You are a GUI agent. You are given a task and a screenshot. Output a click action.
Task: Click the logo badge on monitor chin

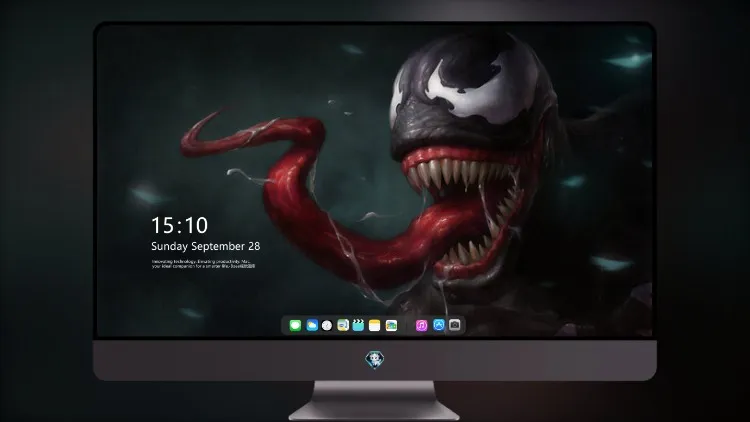pyautogui.click(x=375, y=360)
